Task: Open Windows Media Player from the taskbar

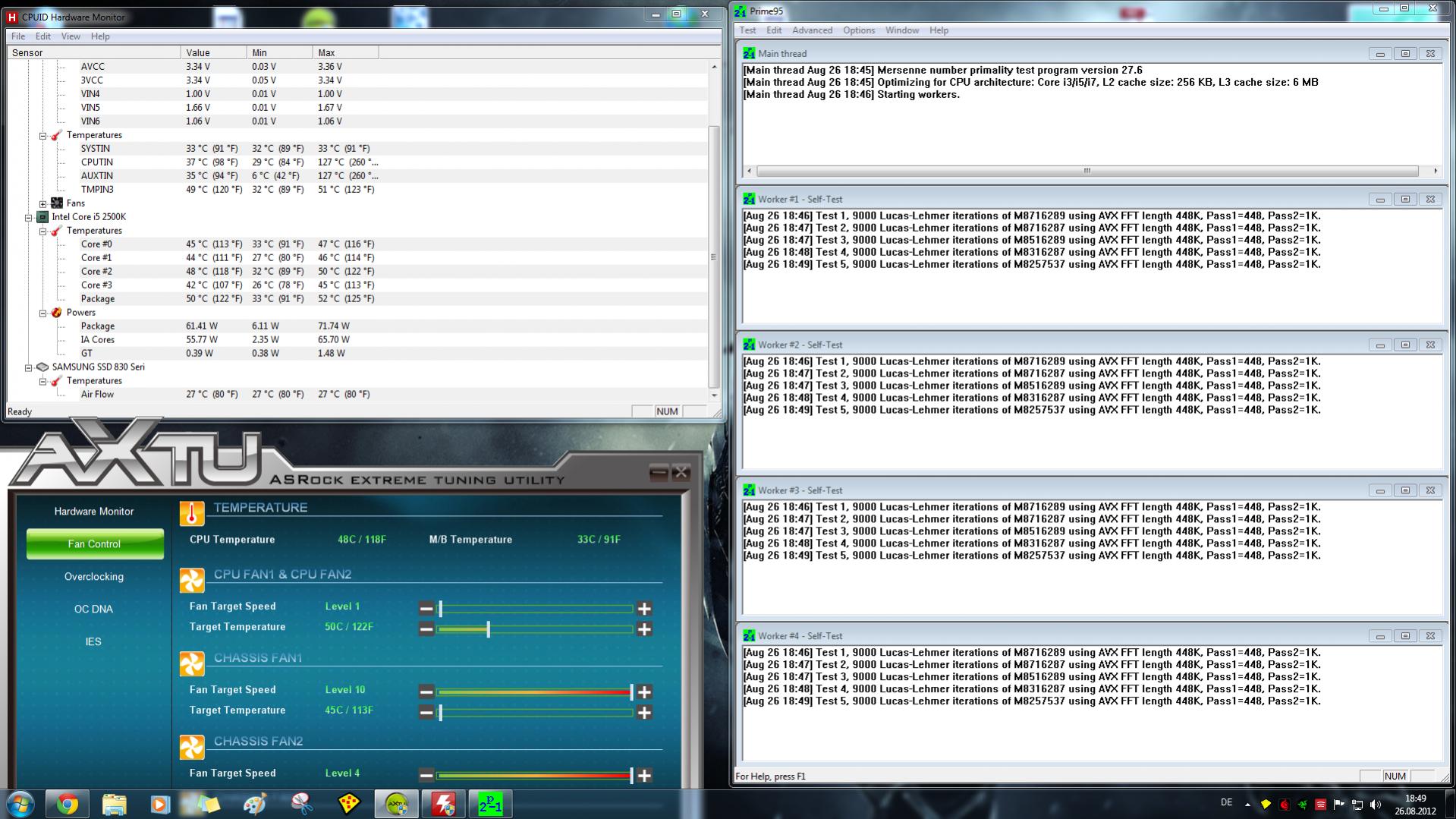Action: [160, 804]
